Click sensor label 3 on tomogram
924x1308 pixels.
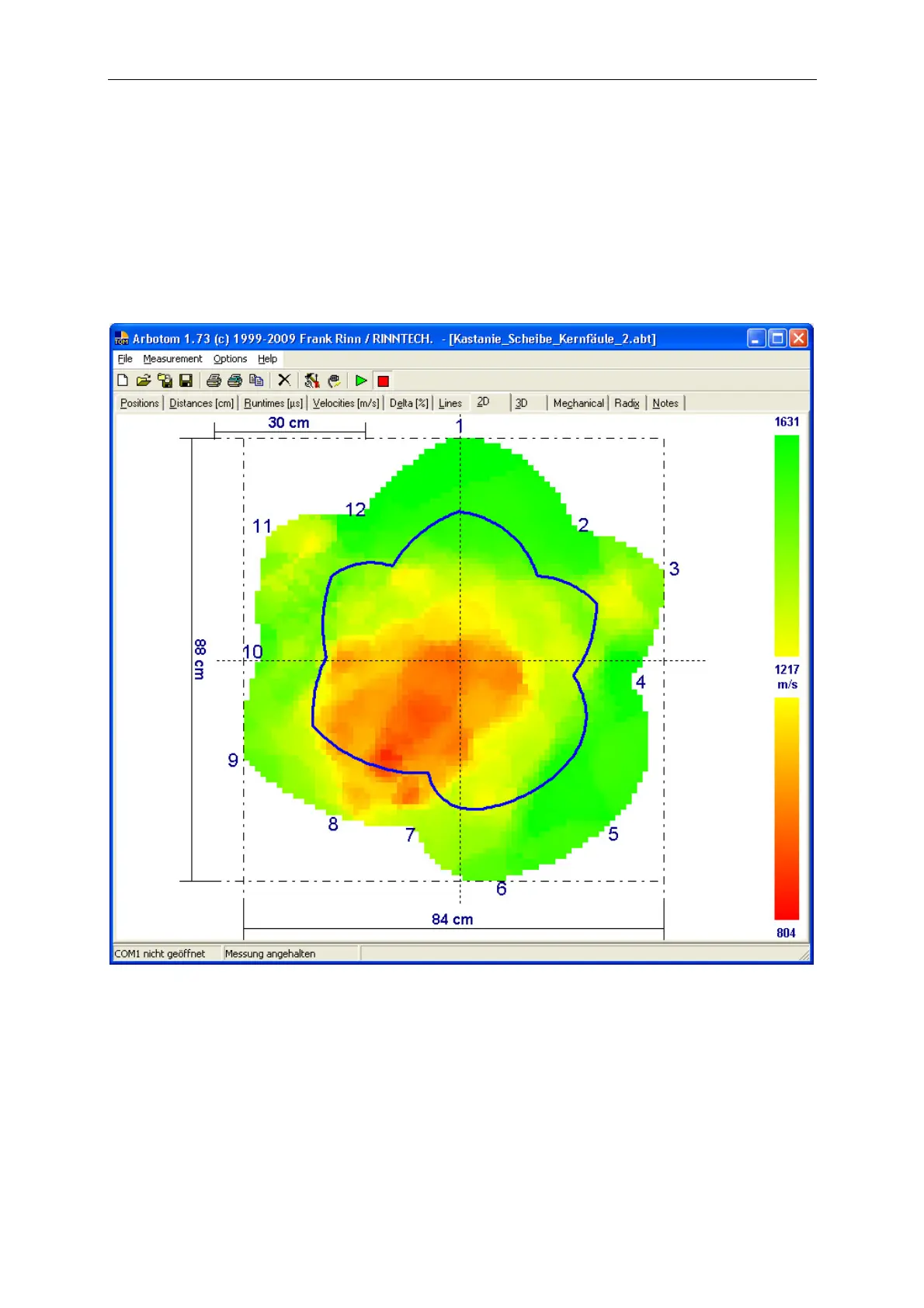(x=674, y=569)
